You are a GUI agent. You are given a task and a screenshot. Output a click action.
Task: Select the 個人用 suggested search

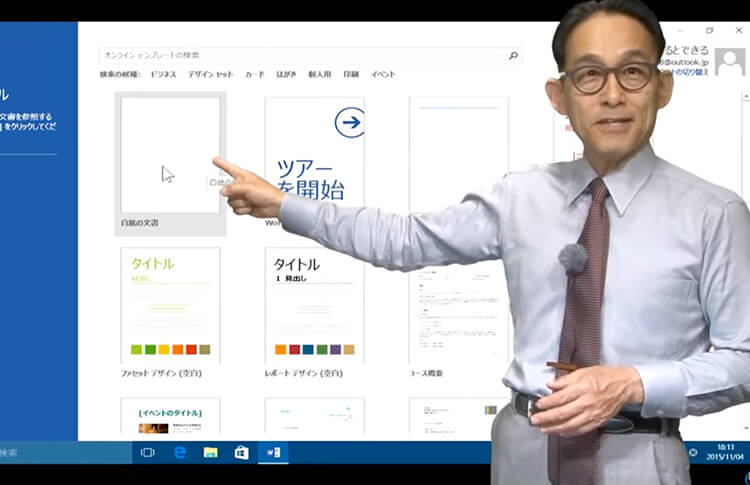[320, 74]
